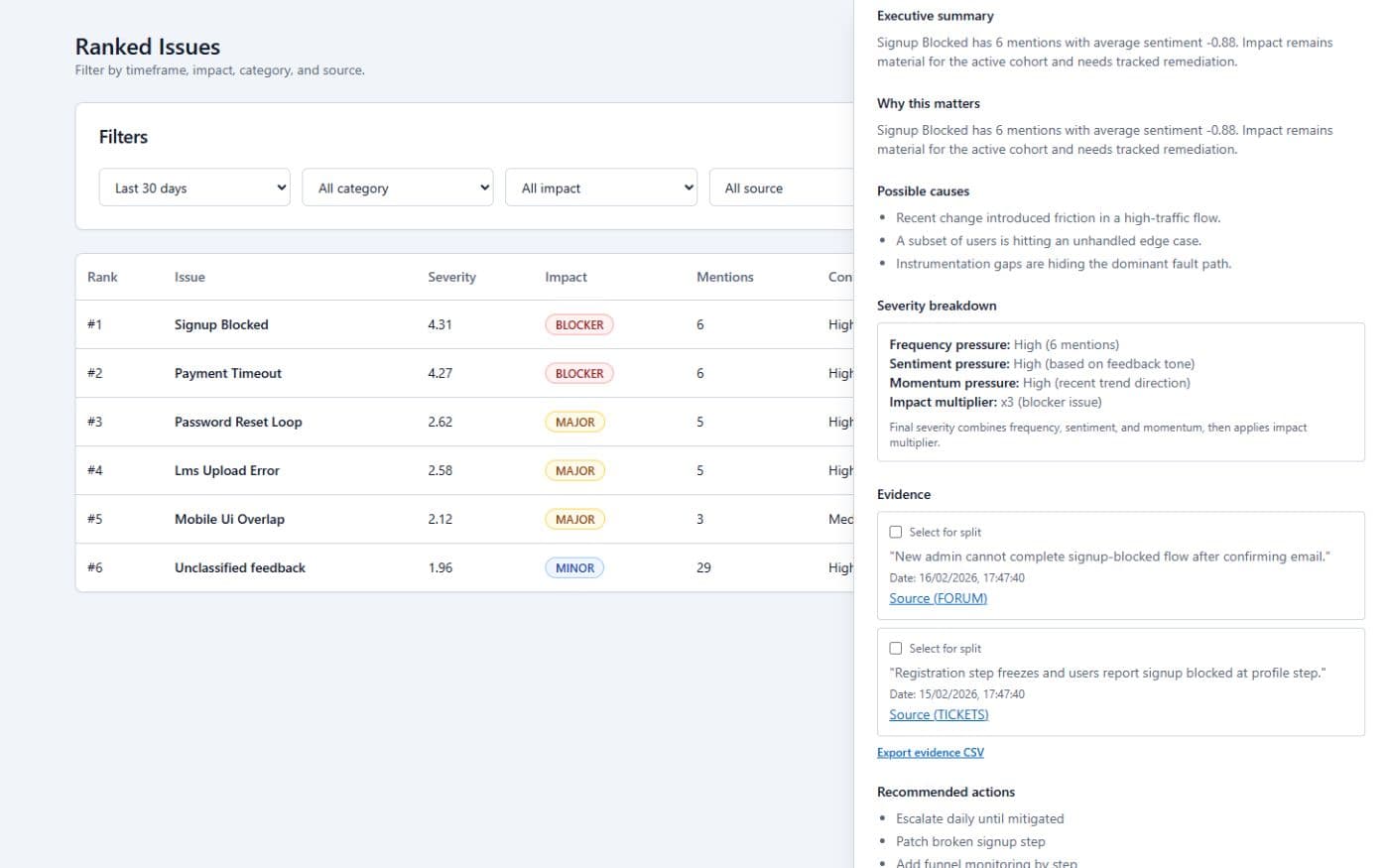Open the Last 30 days timeframe dropdown
The height and width of the screenshot is (868, 1389).
pos(193,187)
